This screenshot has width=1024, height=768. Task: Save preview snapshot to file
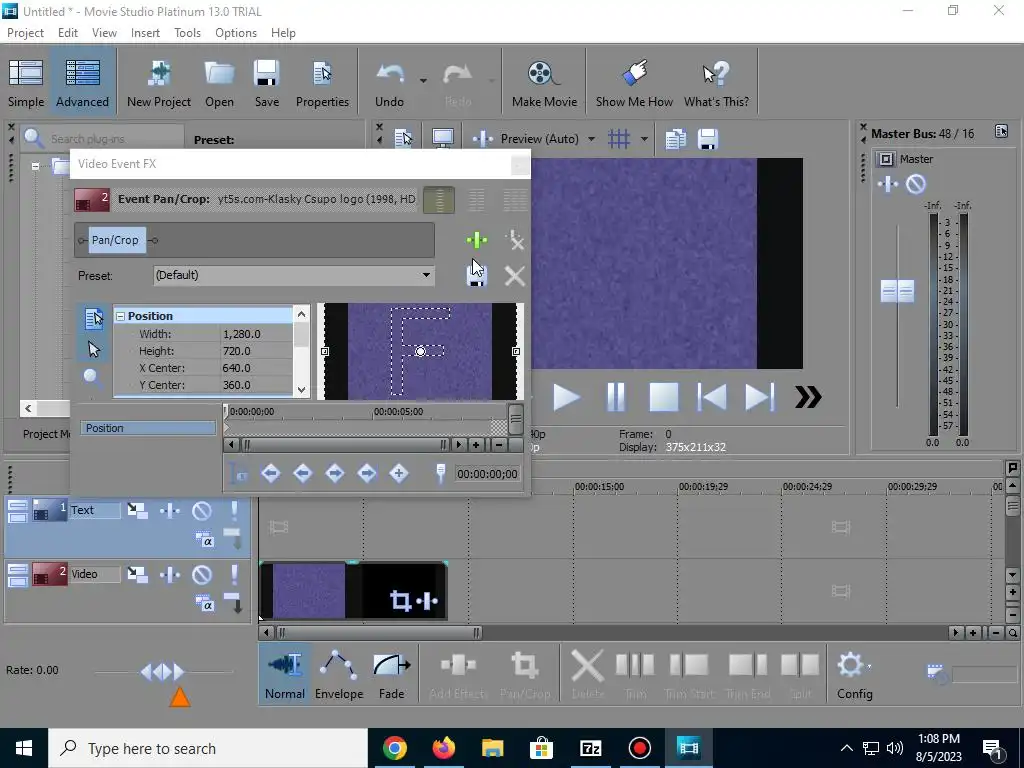pos(708,139)
